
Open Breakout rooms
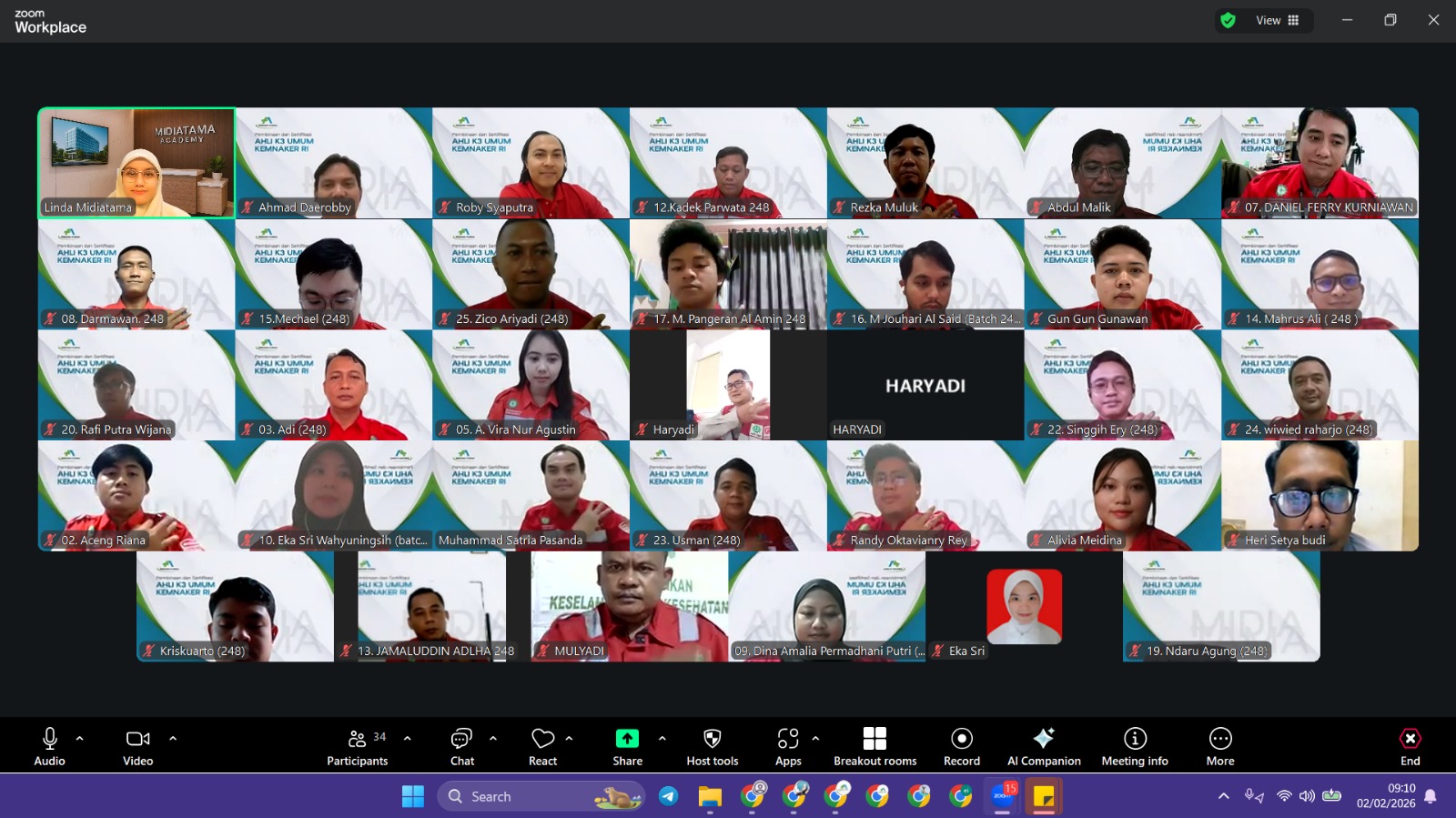click(x=875, y=746)
